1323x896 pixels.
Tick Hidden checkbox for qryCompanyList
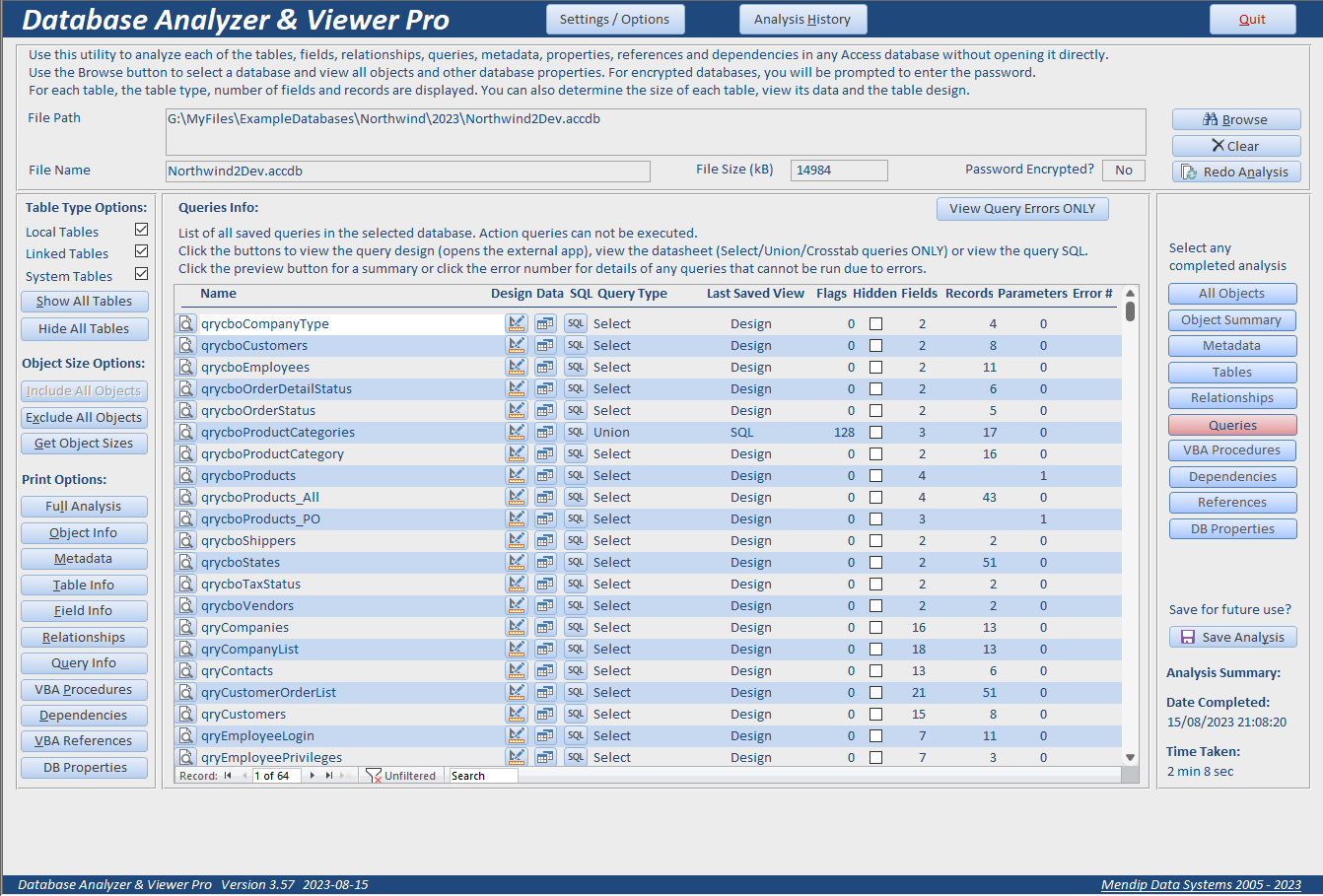pos(875,649)
